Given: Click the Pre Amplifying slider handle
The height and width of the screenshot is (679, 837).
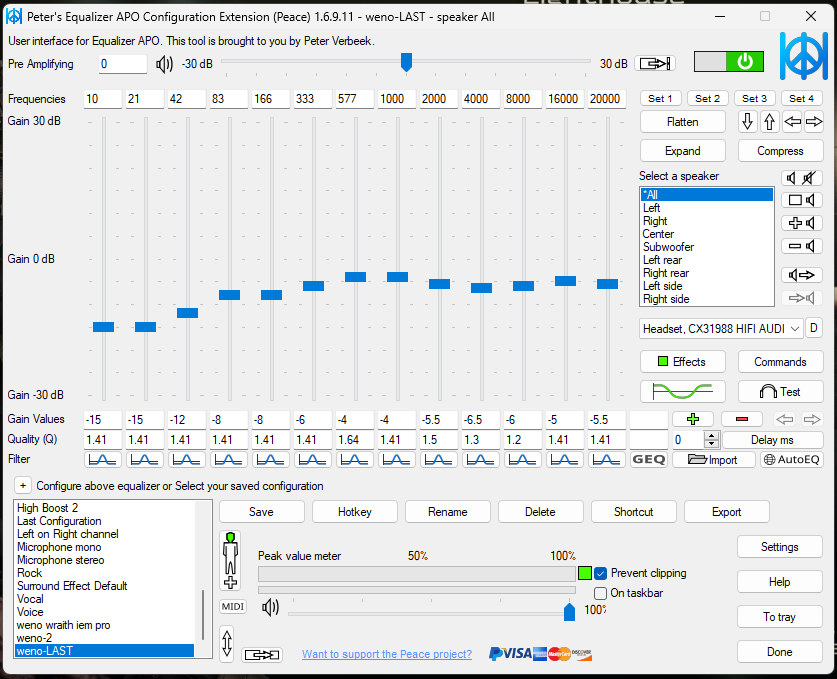Looking at the screenshot, I should [406, 63].
